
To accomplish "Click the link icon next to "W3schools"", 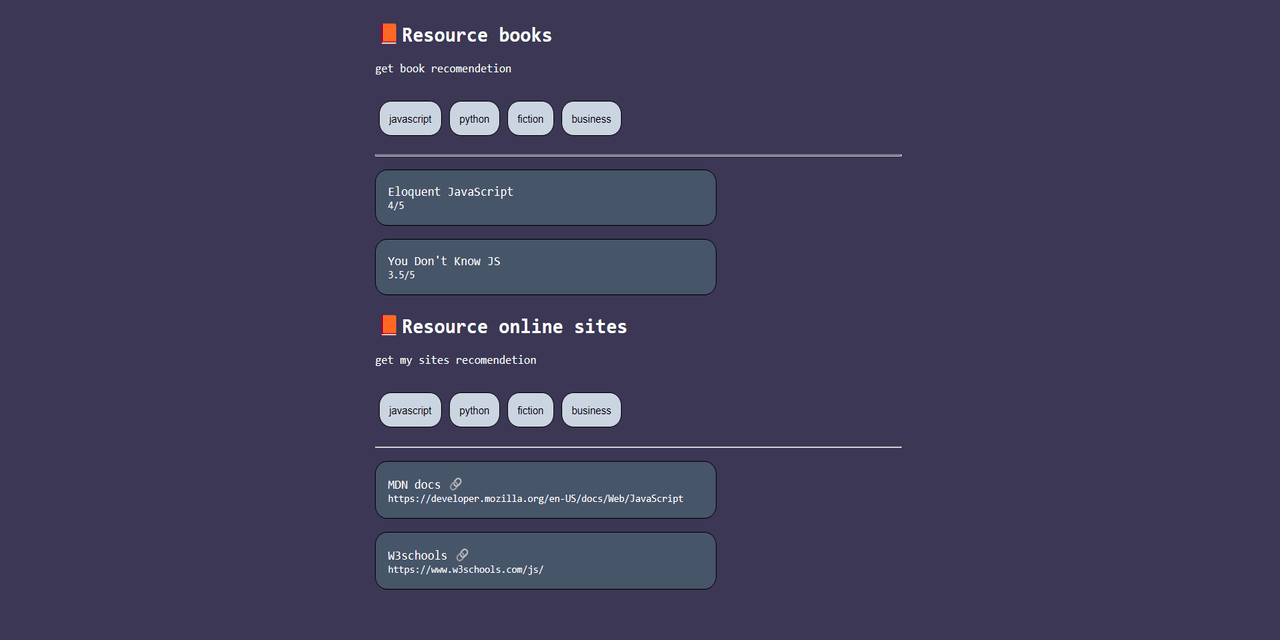I will (x=462, y=555).
